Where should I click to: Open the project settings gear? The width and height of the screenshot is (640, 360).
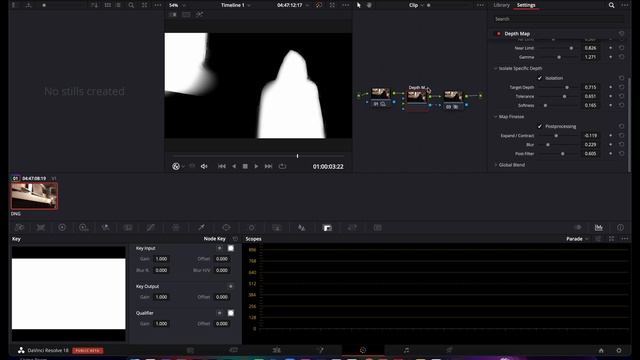619,350
